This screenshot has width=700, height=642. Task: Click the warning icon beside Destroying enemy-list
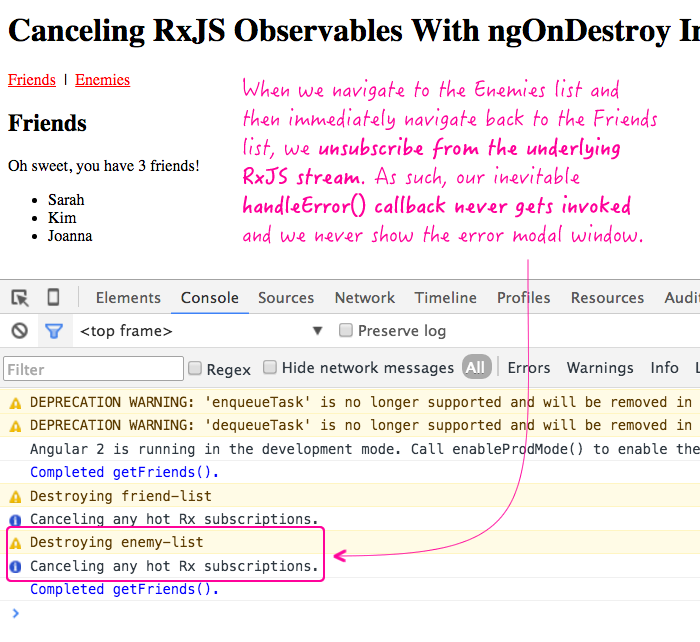[x=15, y=543]
